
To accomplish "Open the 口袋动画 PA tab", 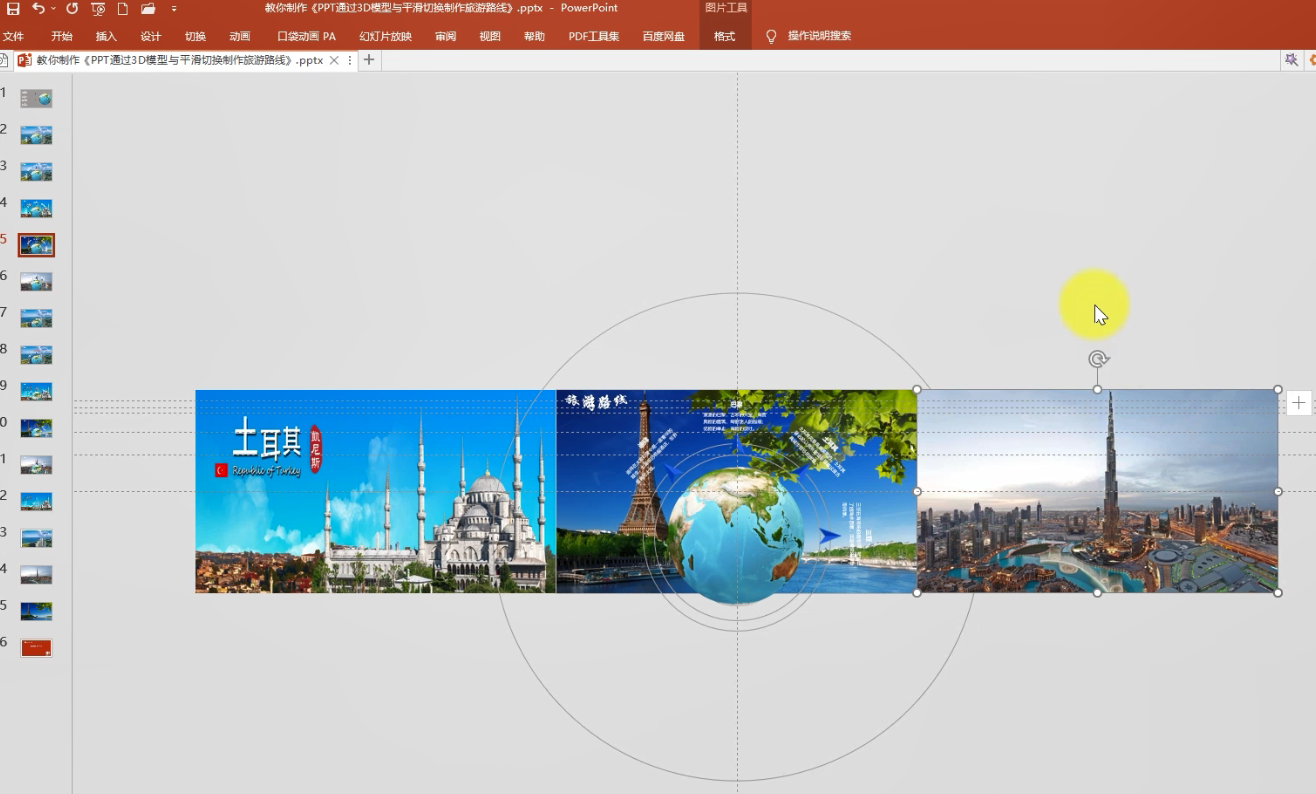I will (x=306, y=36).
